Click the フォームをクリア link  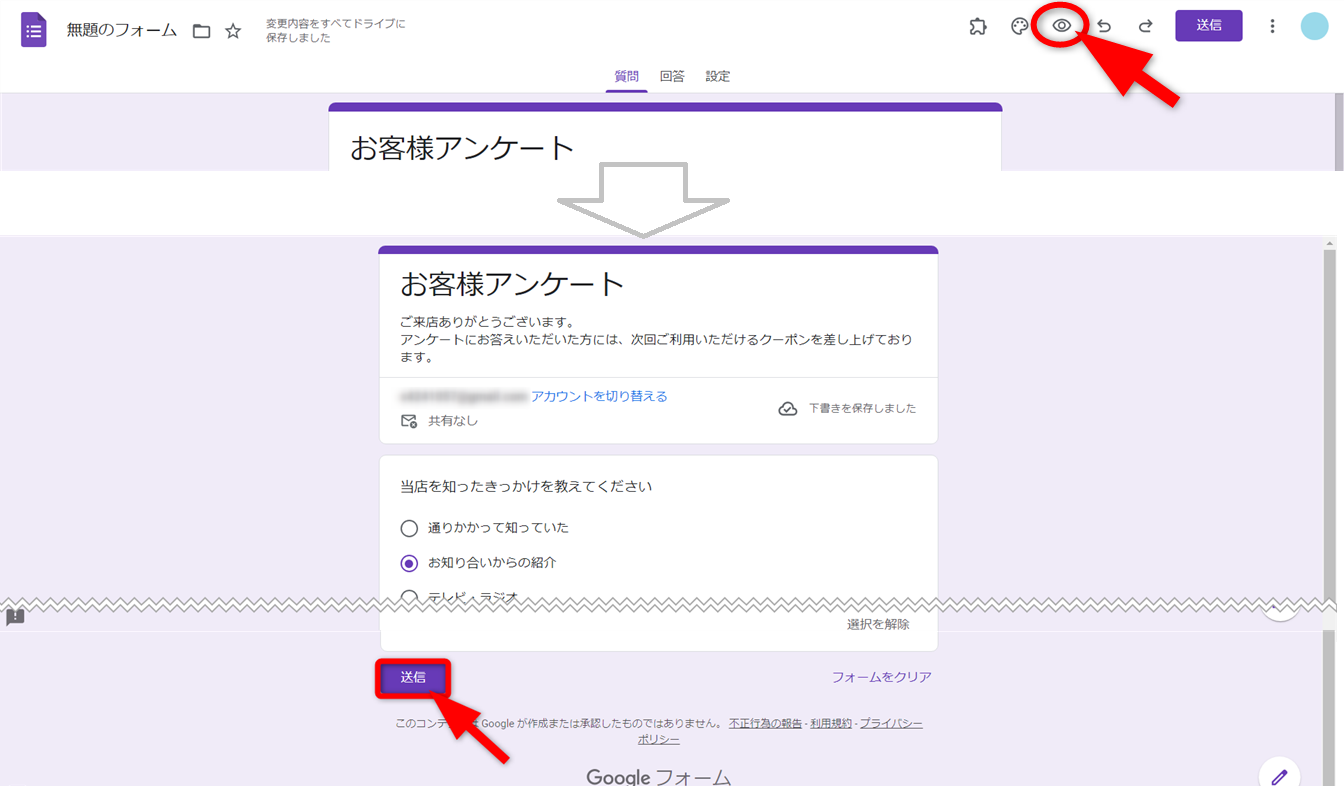(881, 677)
